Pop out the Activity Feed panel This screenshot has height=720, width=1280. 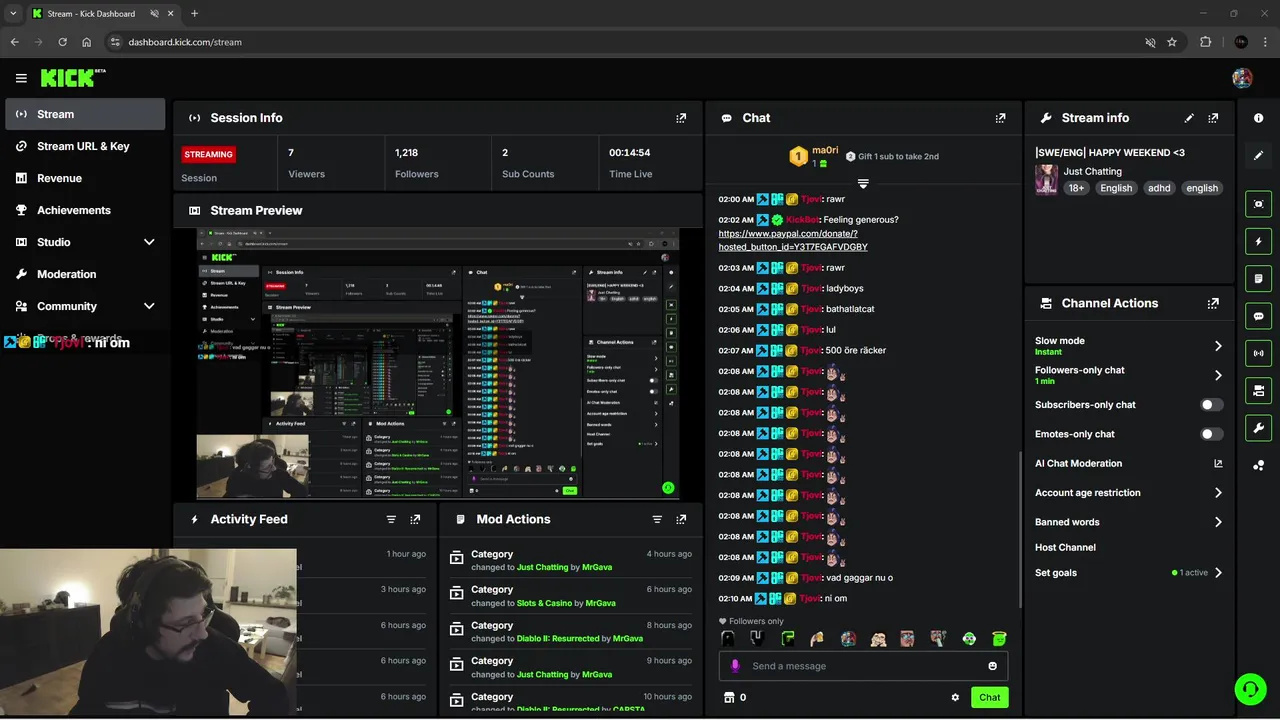tap(415, 519)
